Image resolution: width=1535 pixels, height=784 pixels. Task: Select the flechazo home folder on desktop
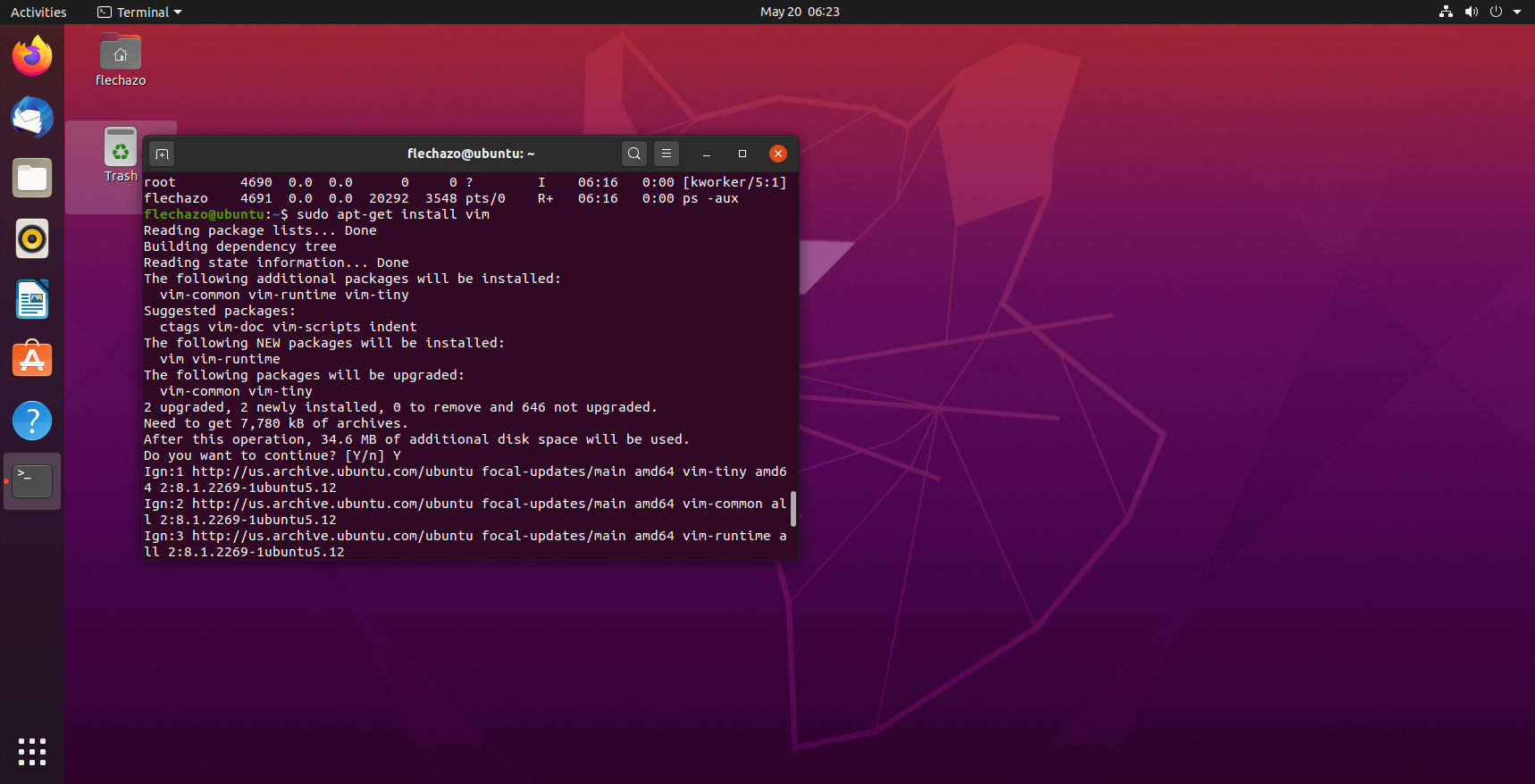pyautogui.click(x=121, y=60)
